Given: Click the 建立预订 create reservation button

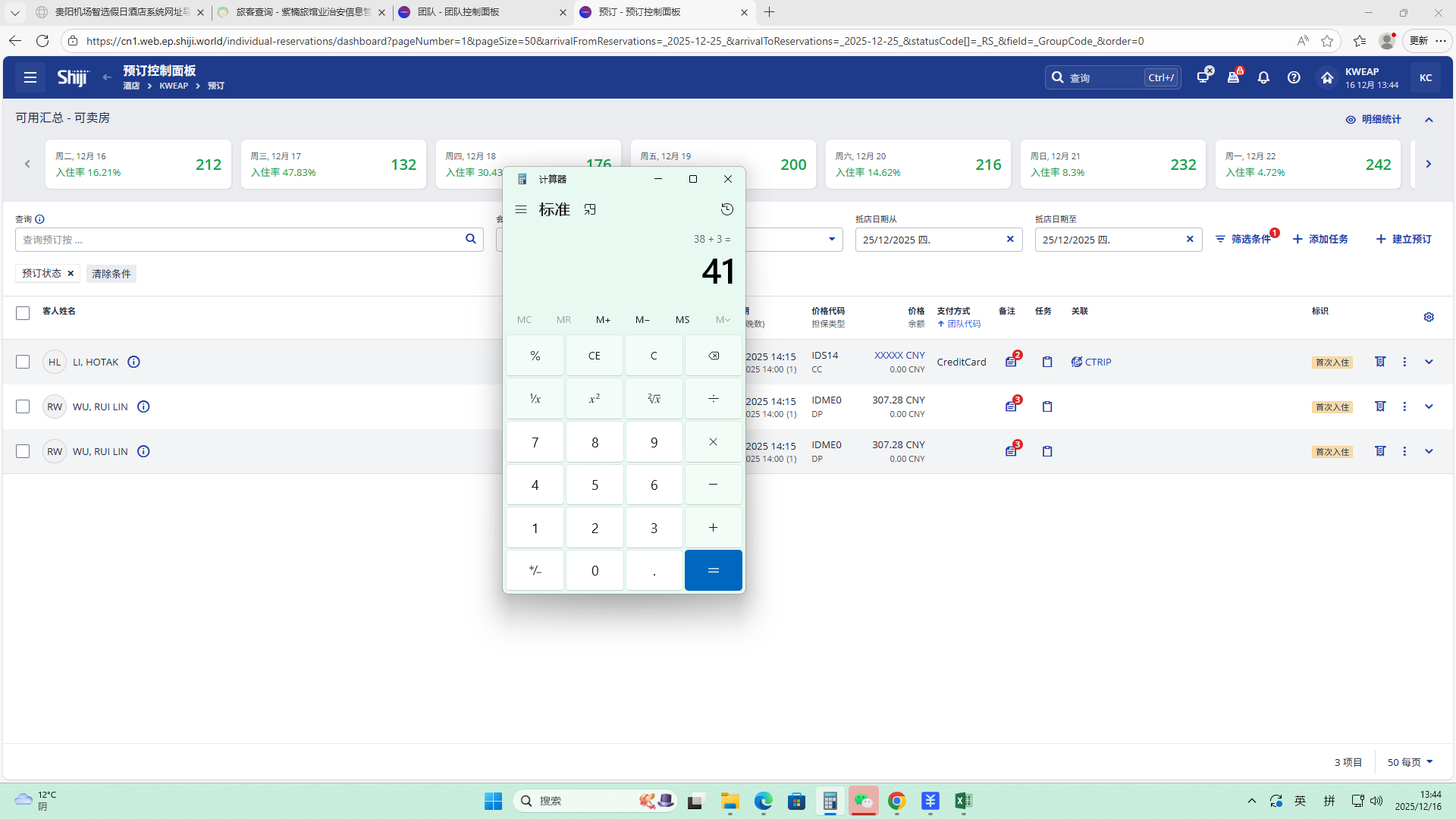Looking at the screenshot, I should [1404, 239].
